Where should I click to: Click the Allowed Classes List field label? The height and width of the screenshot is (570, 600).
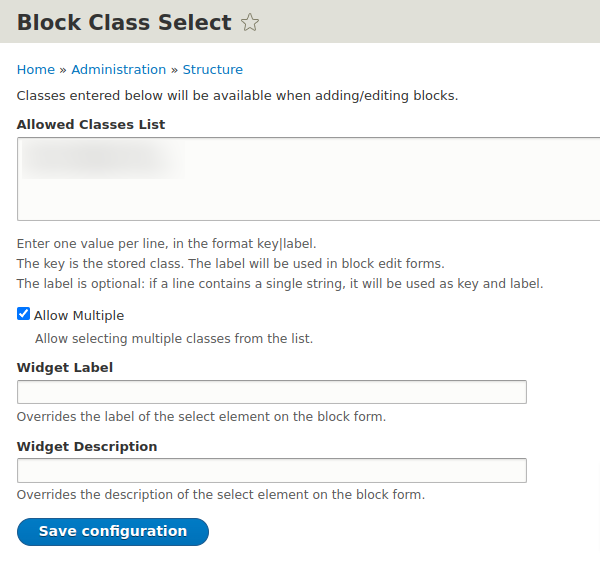[x=91, y=125]
